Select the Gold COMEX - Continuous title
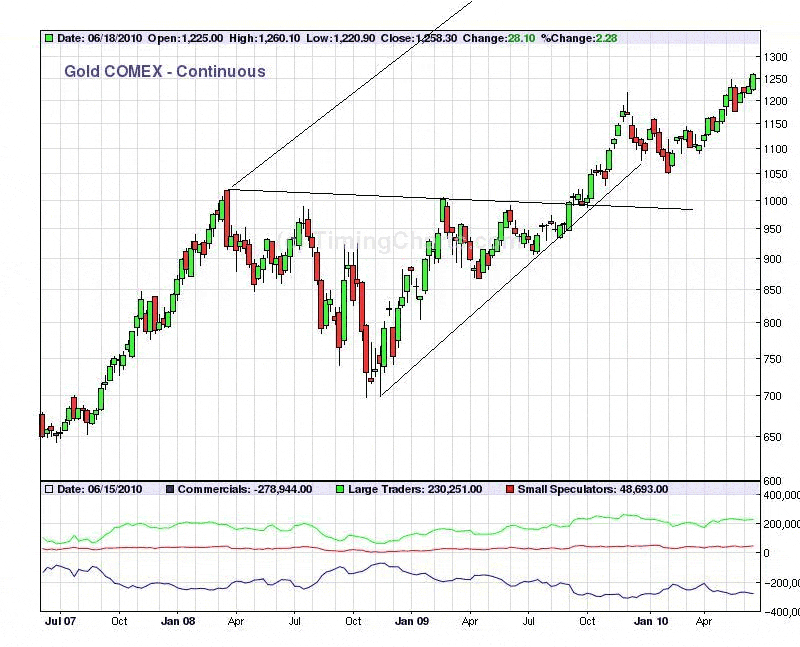 [165, 71]
